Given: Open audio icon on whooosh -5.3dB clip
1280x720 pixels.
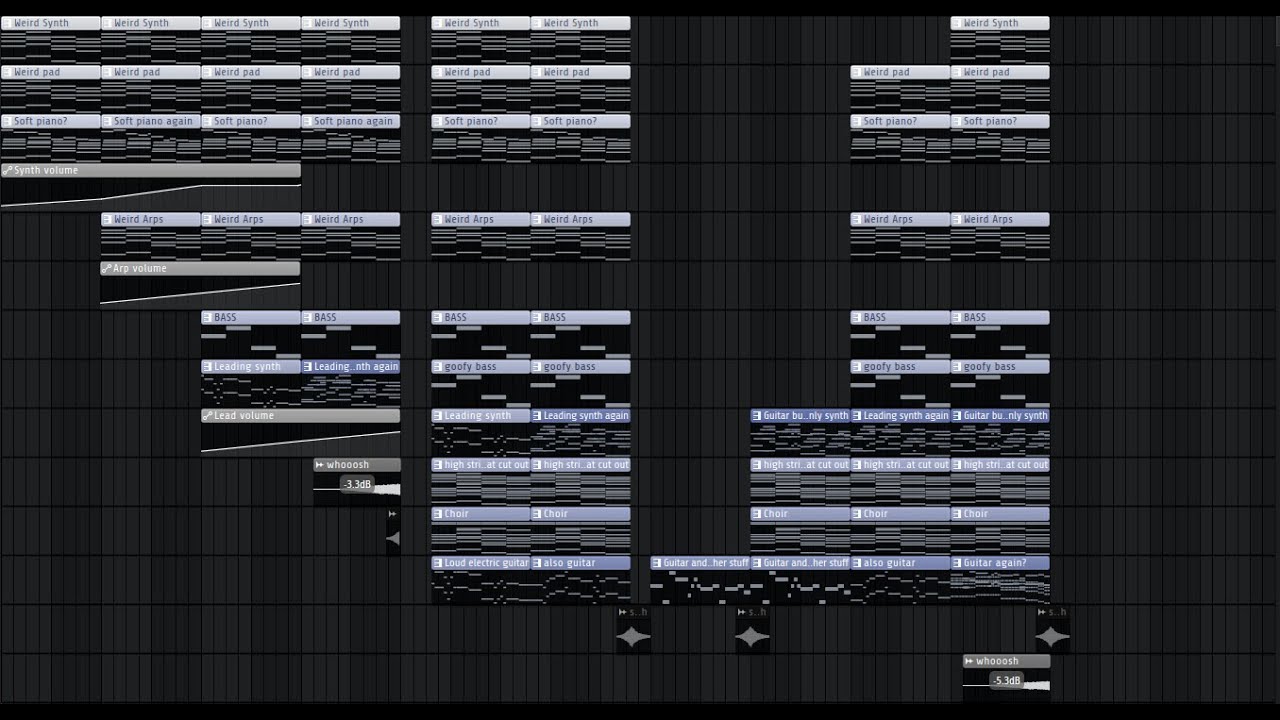Looking at the screenshot, I should pyautogui.click(x=969, y=661).
